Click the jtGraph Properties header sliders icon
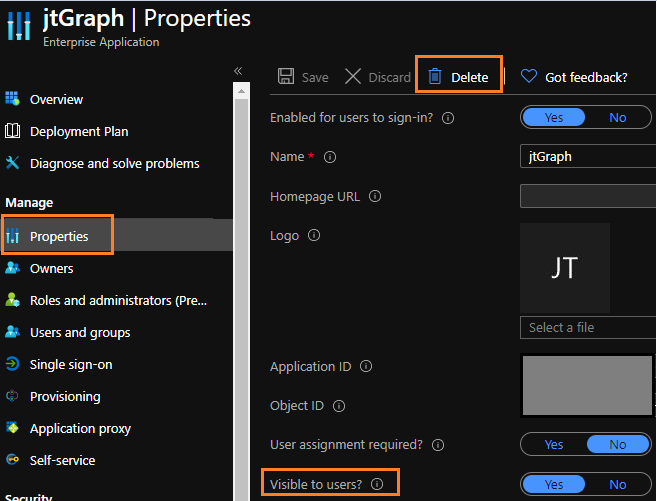 point(19,26)
